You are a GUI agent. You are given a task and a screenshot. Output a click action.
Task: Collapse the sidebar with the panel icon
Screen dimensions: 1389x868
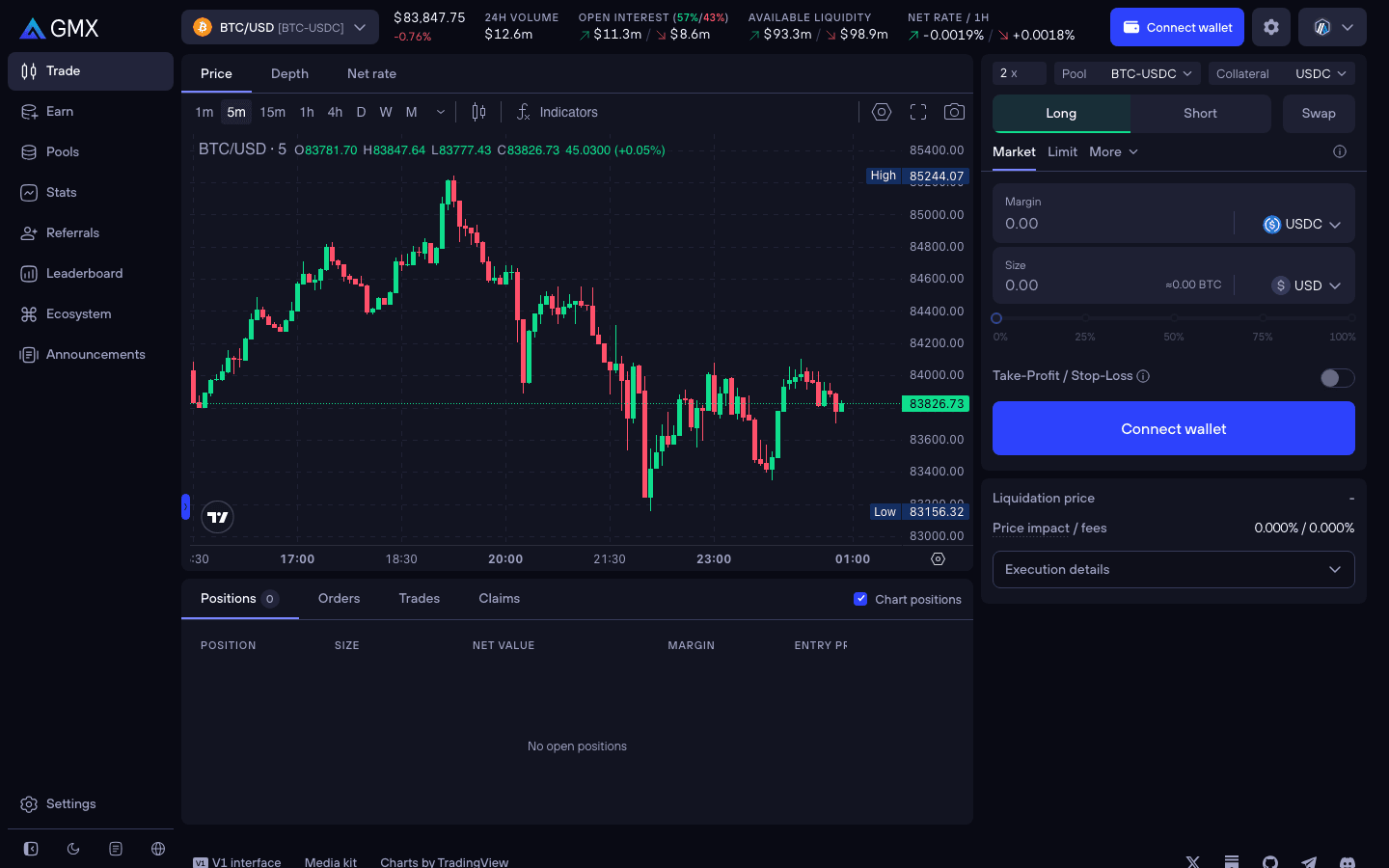[31, 849]
